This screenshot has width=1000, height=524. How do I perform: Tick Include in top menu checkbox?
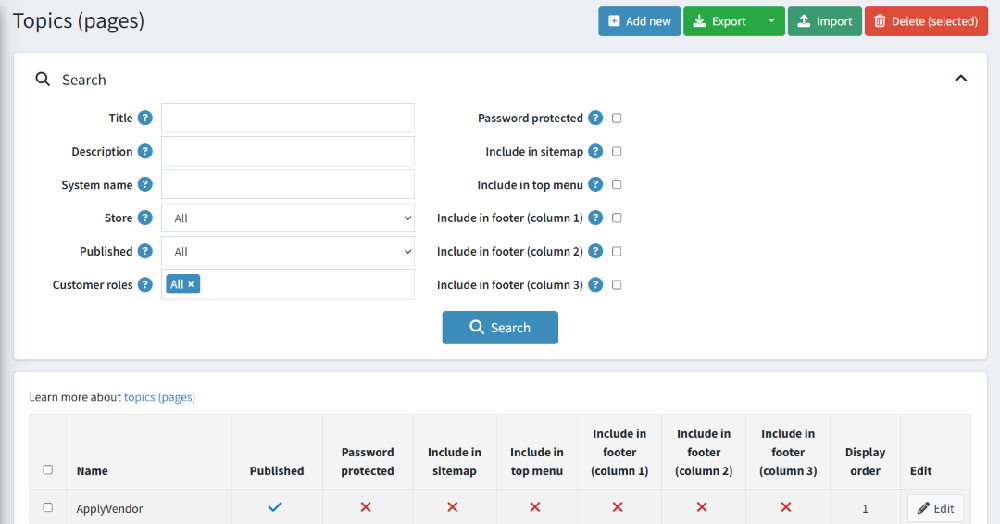(617, 185)
